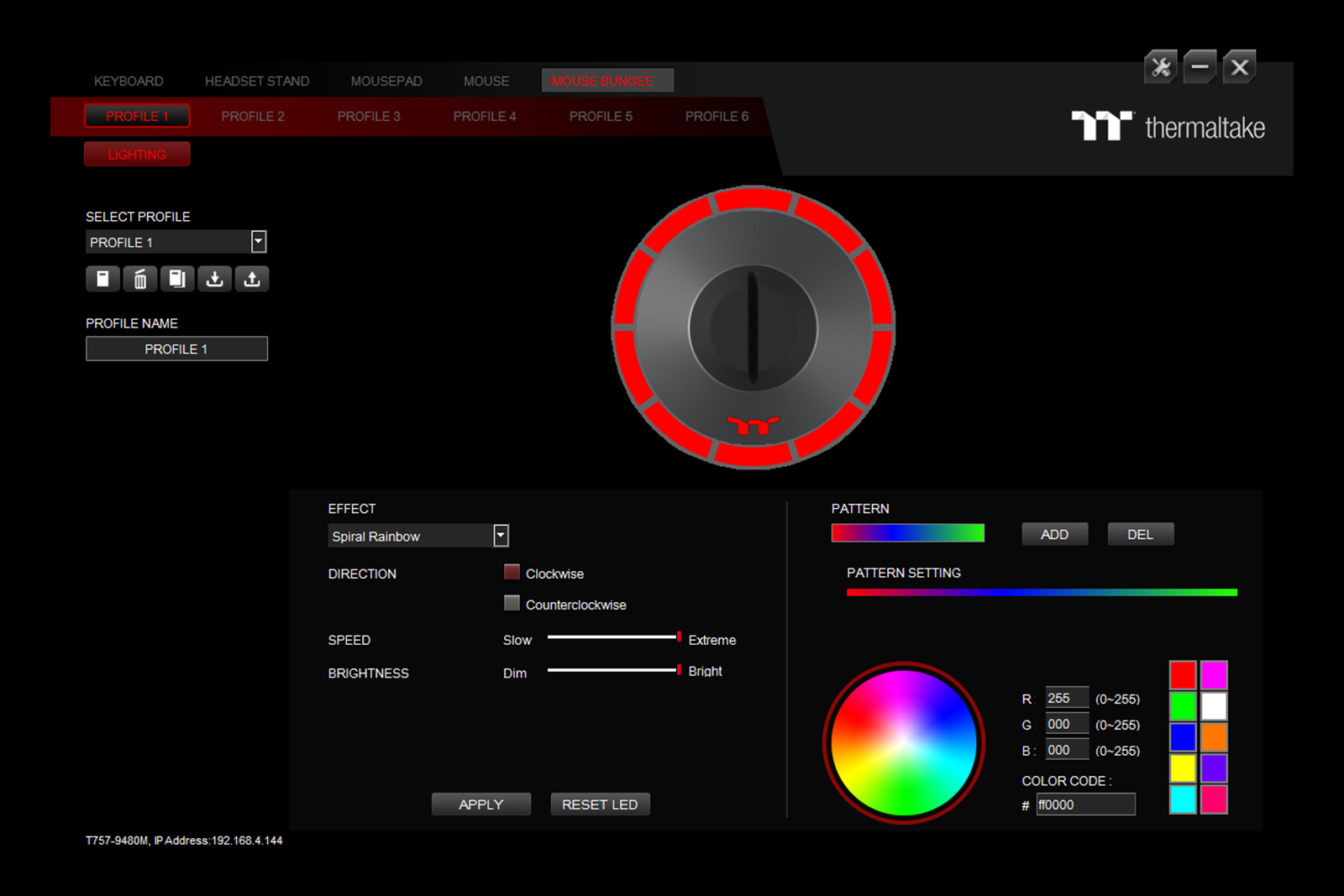This screenshot has height=896, width=1344.
Task: Enable the Counterclockwise direction checkbox
Action: click(x=512, y=604)
